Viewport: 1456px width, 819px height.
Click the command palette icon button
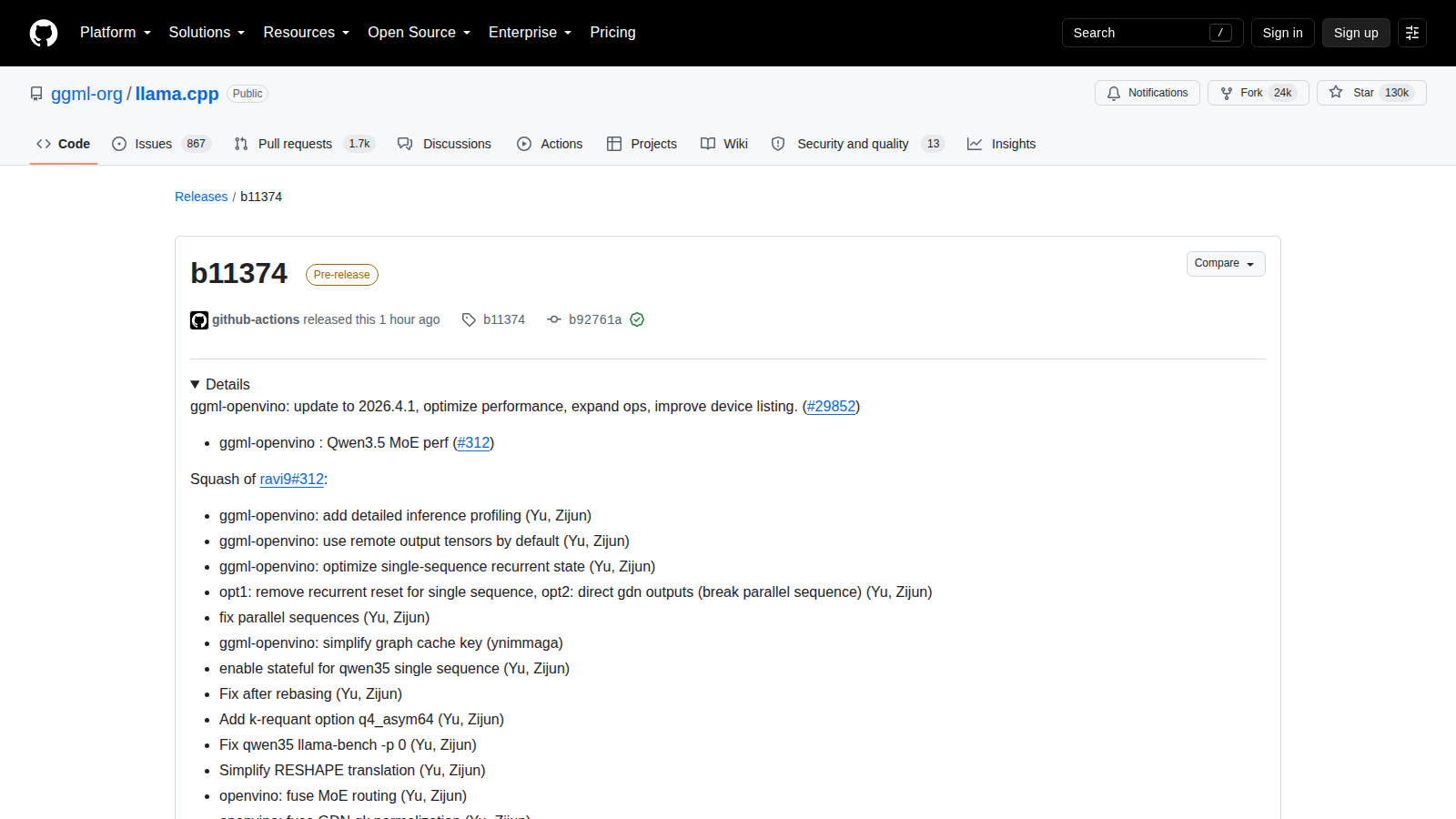tap(1412, 33)
